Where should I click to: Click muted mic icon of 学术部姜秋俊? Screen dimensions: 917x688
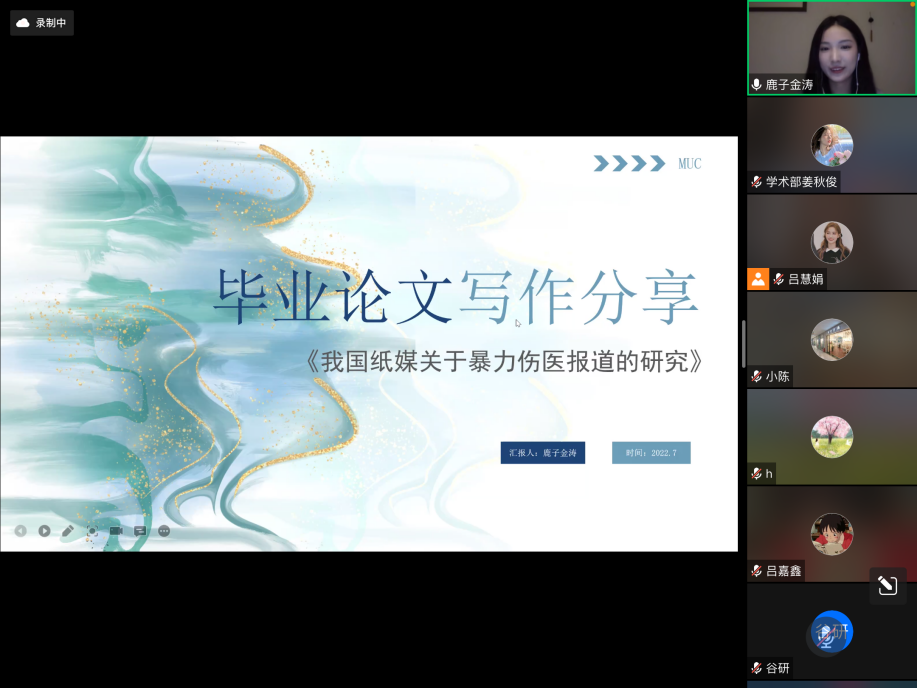click(757, 182)
